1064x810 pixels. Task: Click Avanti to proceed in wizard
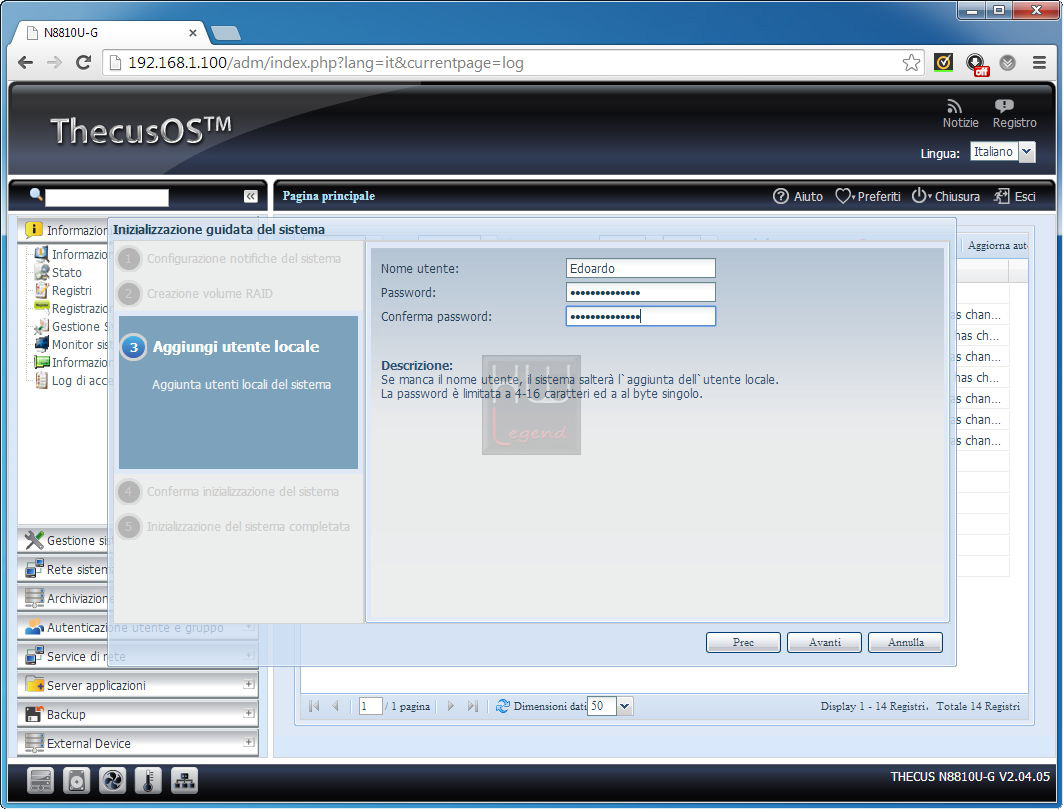[x=824, y=642]
